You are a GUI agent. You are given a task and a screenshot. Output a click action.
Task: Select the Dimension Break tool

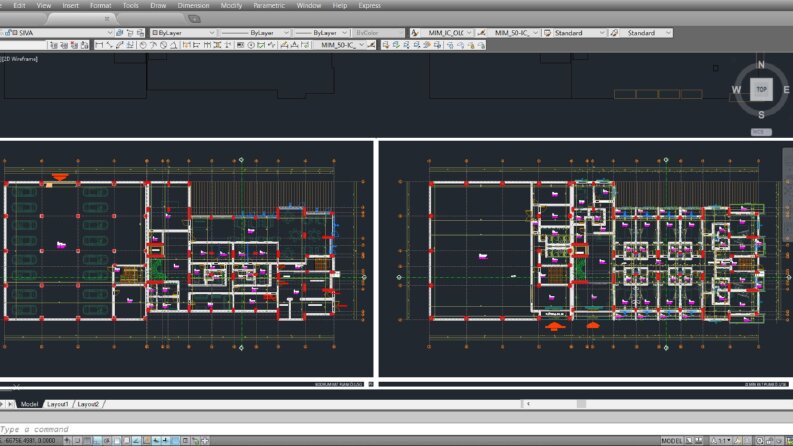[228, 45]
